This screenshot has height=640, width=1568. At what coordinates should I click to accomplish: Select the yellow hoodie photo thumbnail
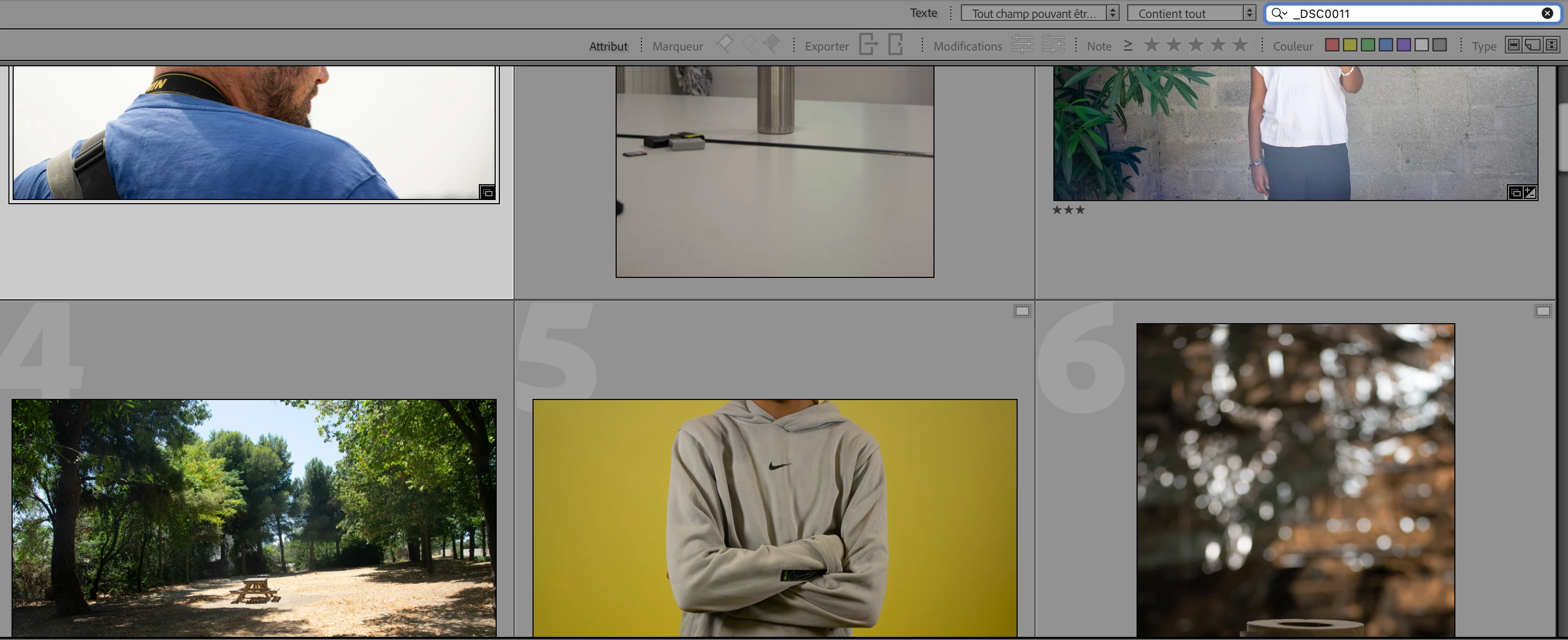(774, 517)
